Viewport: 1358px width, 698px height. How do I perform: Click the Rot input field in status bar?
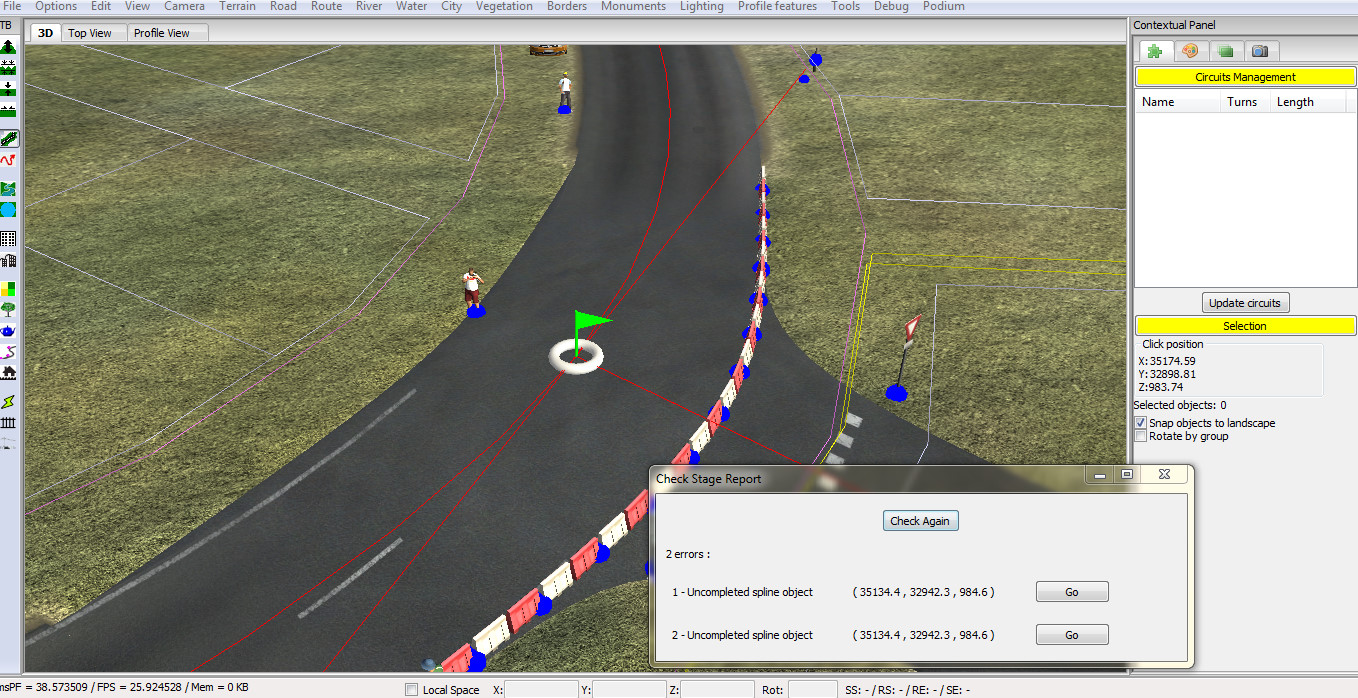tap(812, 690)
